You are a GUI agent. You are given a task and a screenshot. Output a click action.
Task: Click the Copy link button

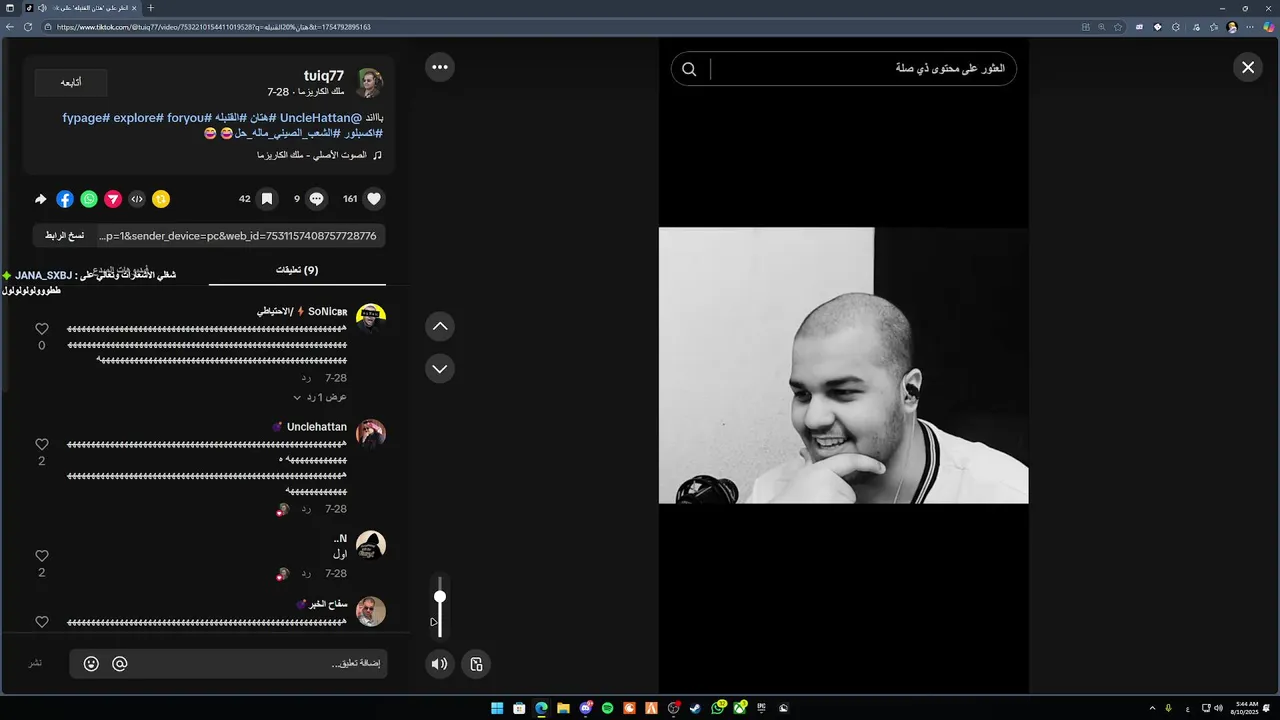tap(65, 236)
